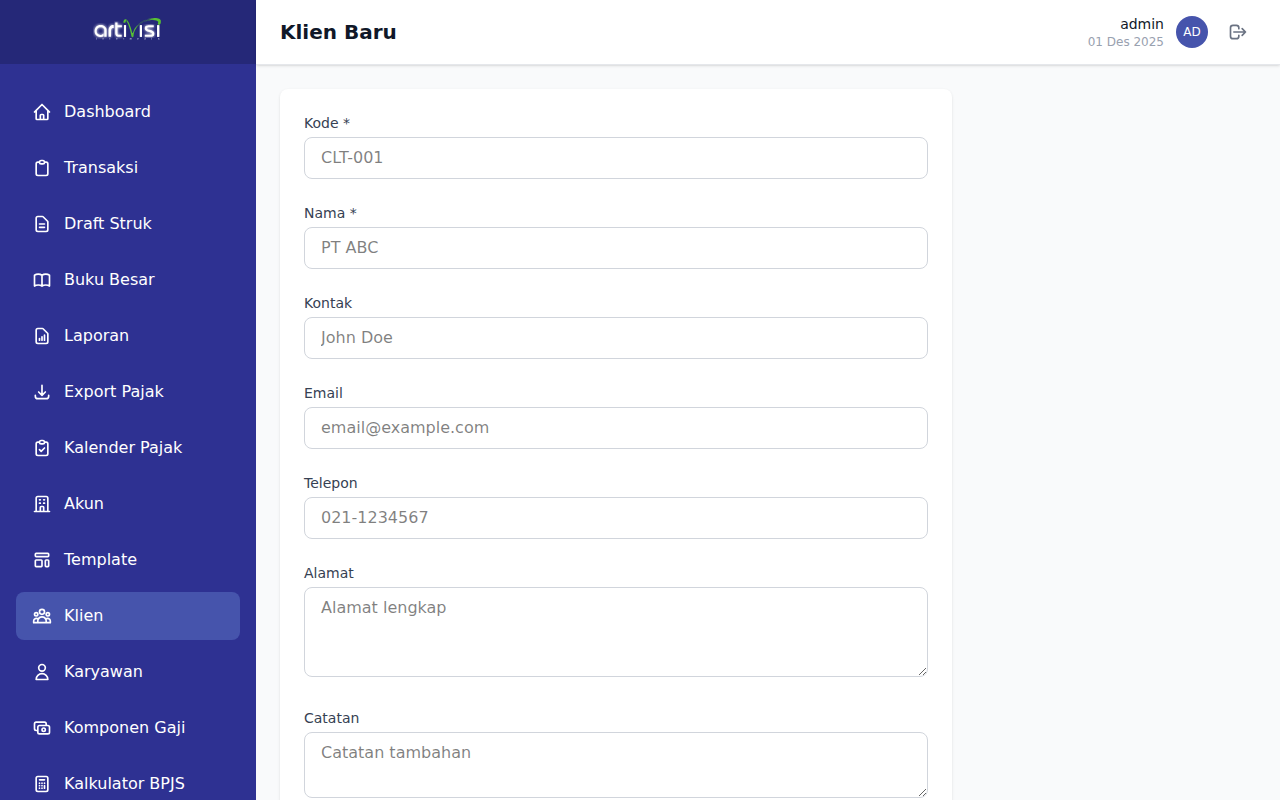Open the Laporan menu item
The height and width of the screenshot is (800, 1280).
click(x=96, y=336)
